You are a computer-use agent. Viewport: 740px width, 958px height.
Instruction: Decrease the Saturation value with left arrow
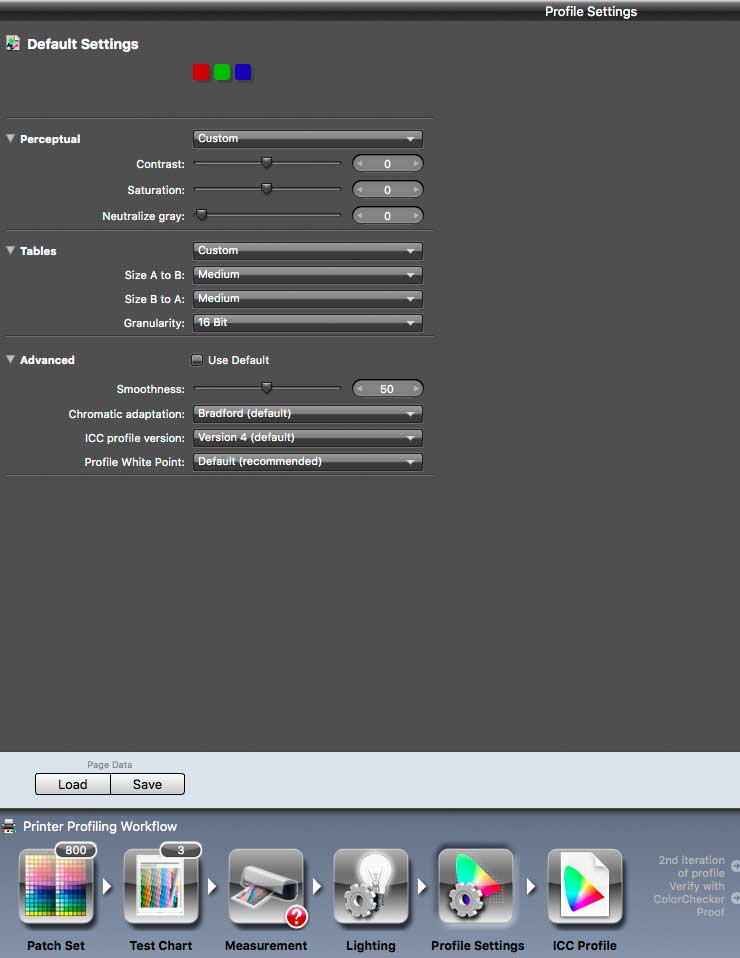(360, 190)
